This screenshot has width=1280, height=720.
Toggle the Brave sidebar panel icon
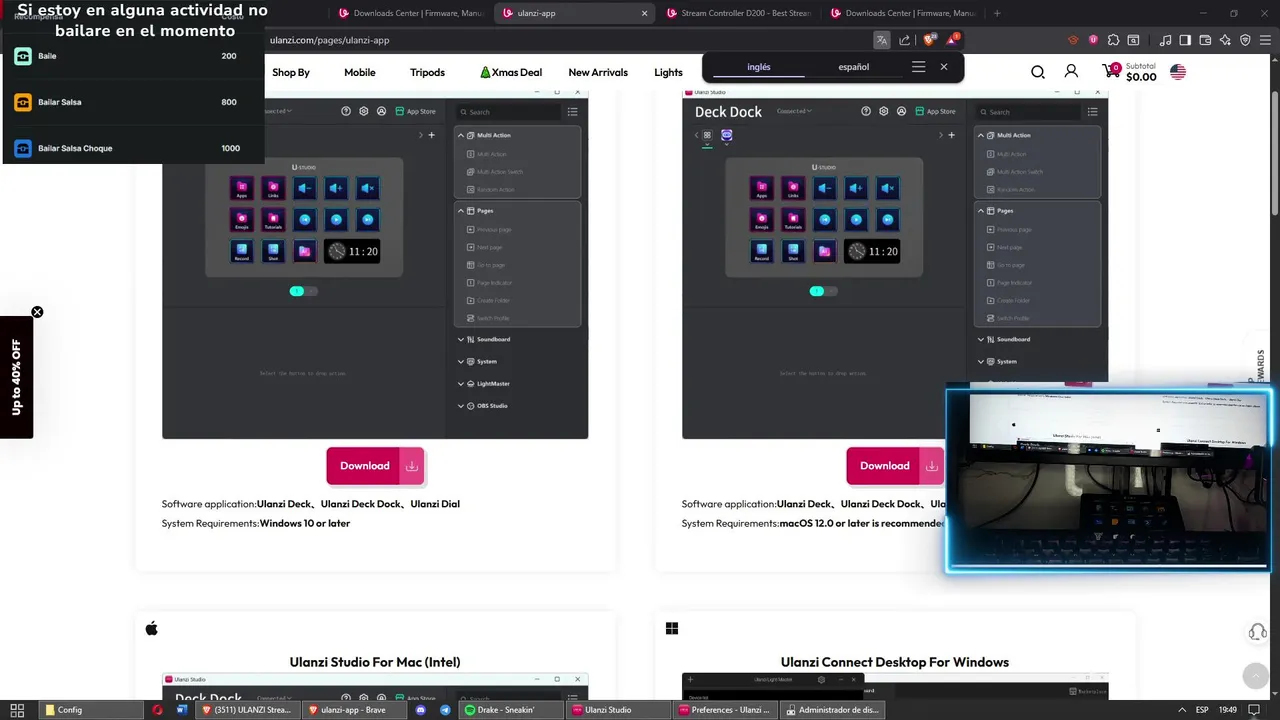point(1185,40)
